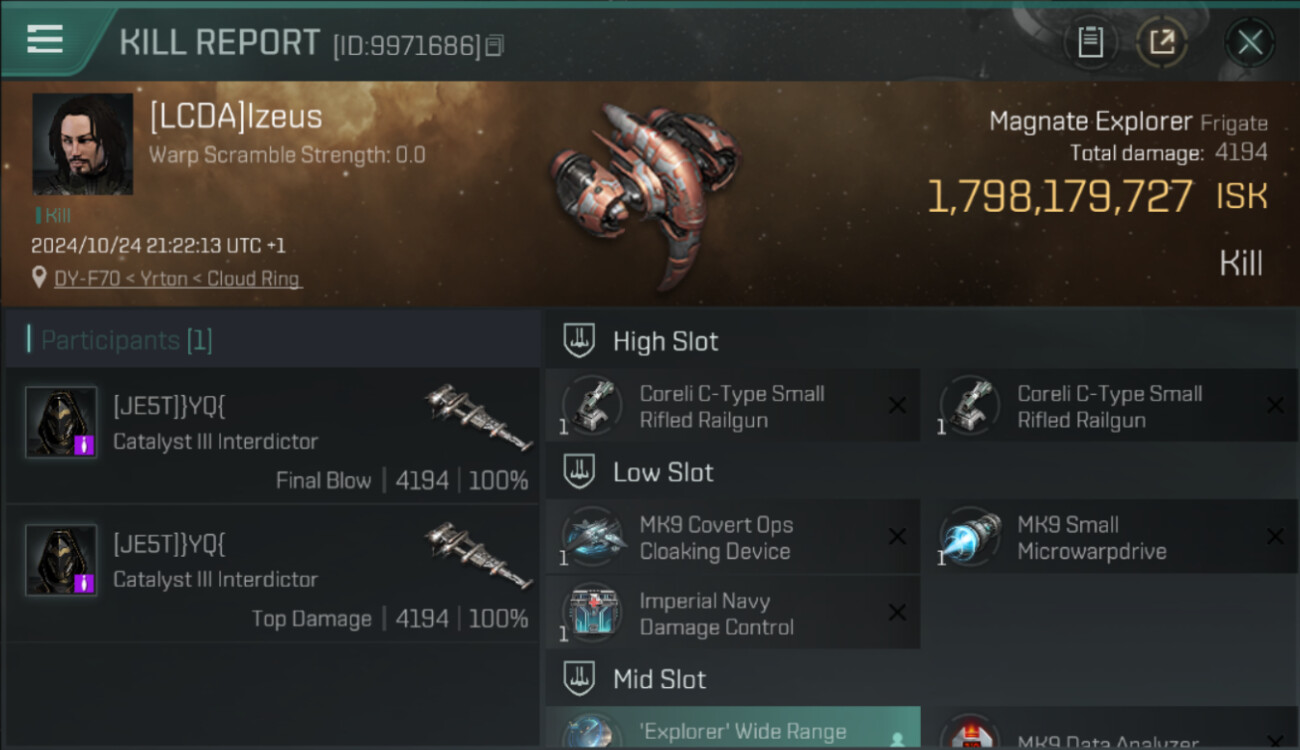1300x750 pixels.
Task: View first participant's Catalyst III Interdictor ship
Action: [478, 417]
